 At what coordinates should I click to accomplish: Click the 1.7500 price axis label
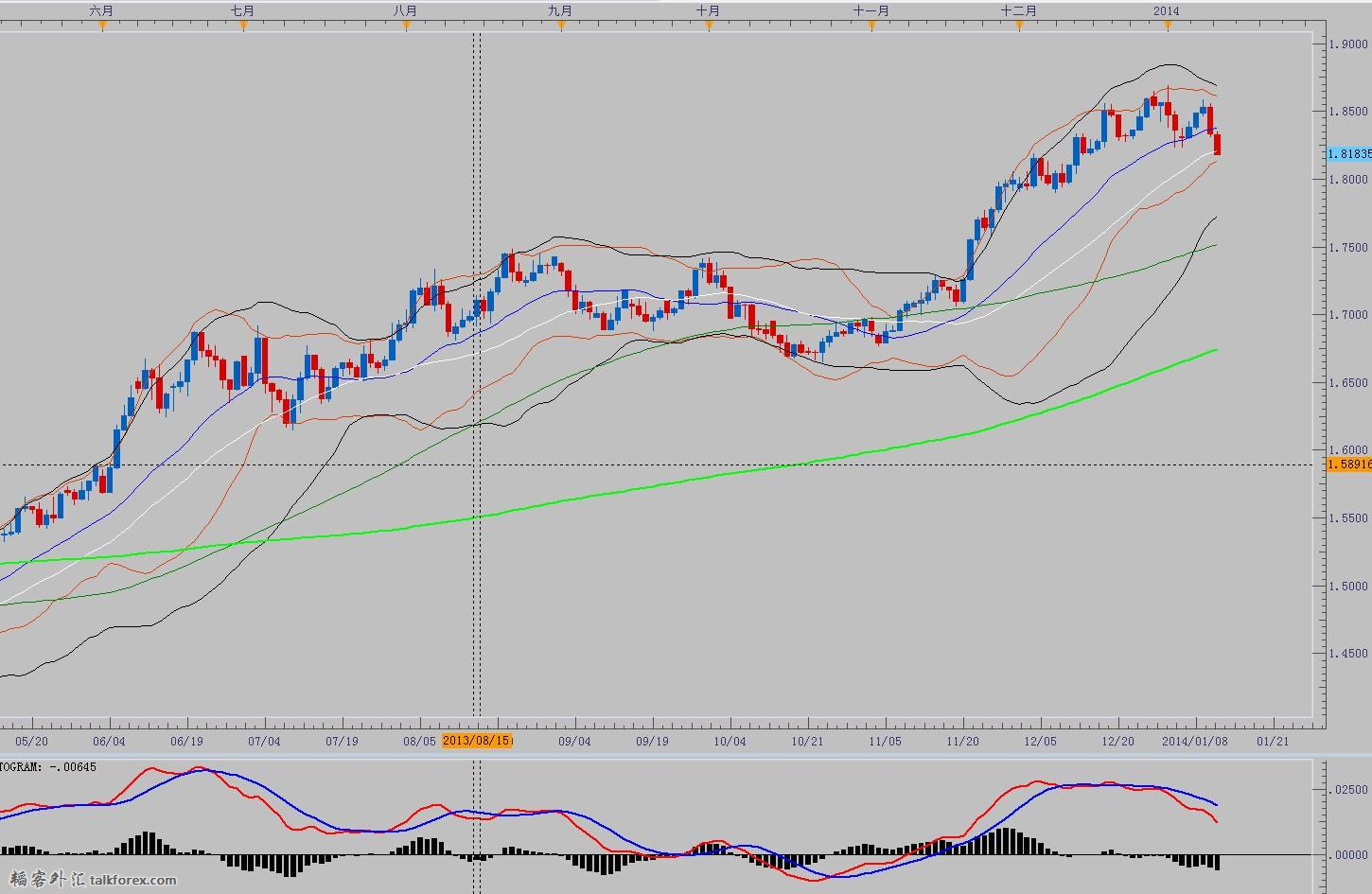[x=1348, y=248]
